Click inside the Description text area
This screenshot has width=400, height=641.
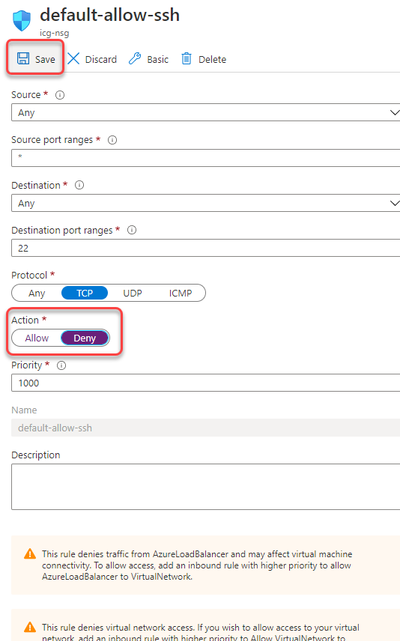pyautogui.click(x=205, y=486)
